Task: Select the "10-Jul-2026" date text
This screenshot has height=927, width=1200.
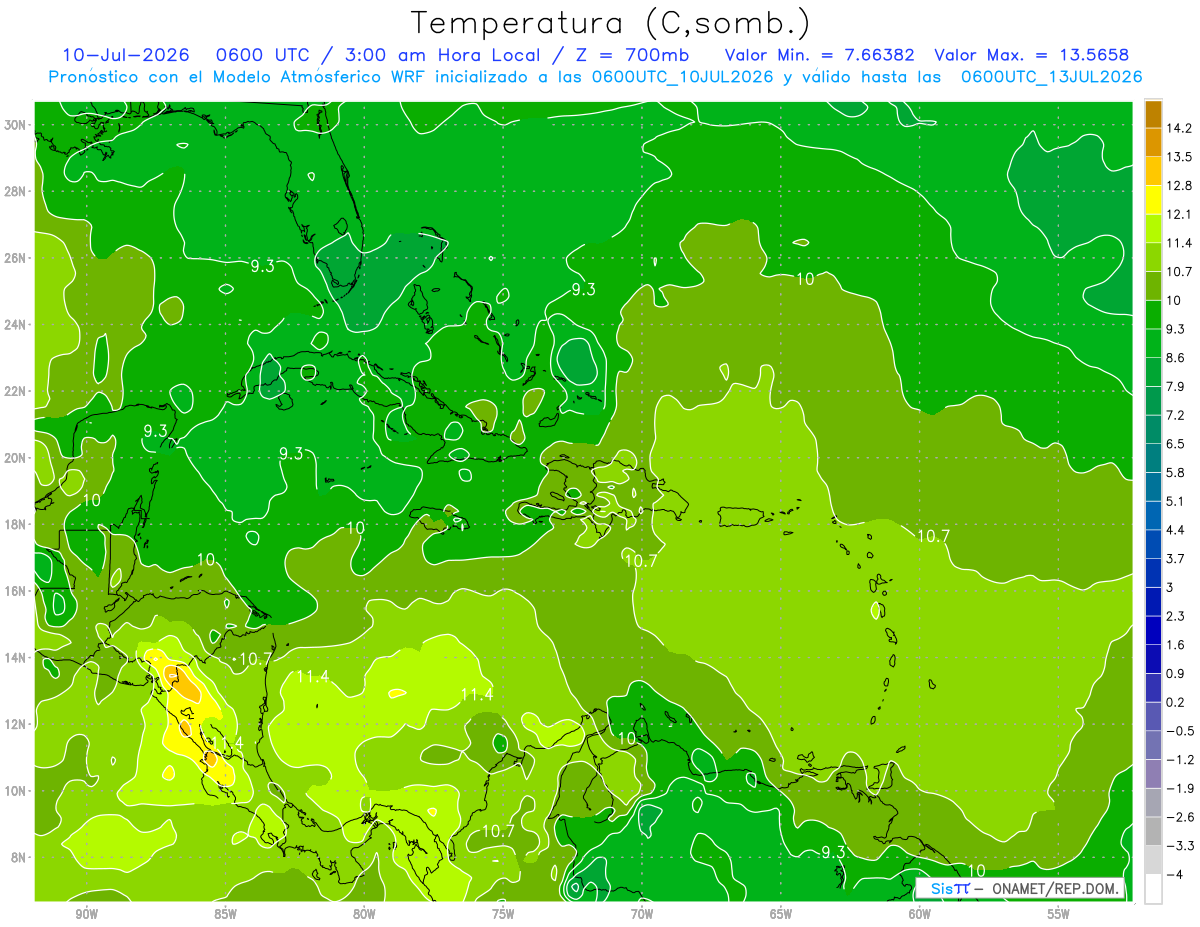Action: (x=125, y=55)
